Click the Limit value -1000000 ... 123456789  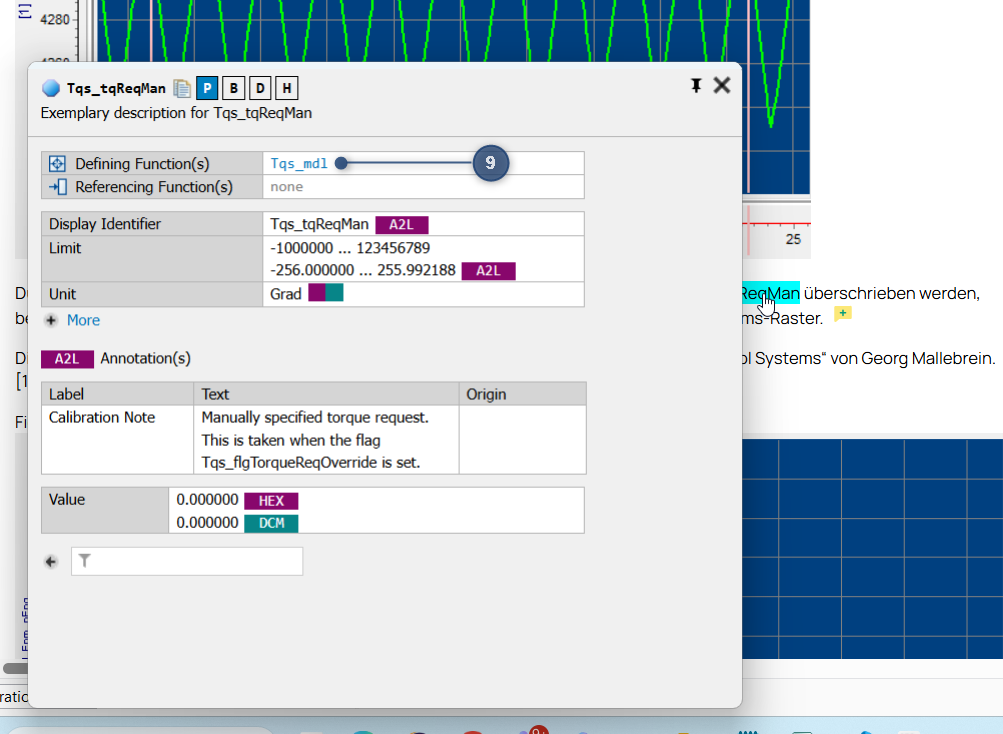click(350, 248)
